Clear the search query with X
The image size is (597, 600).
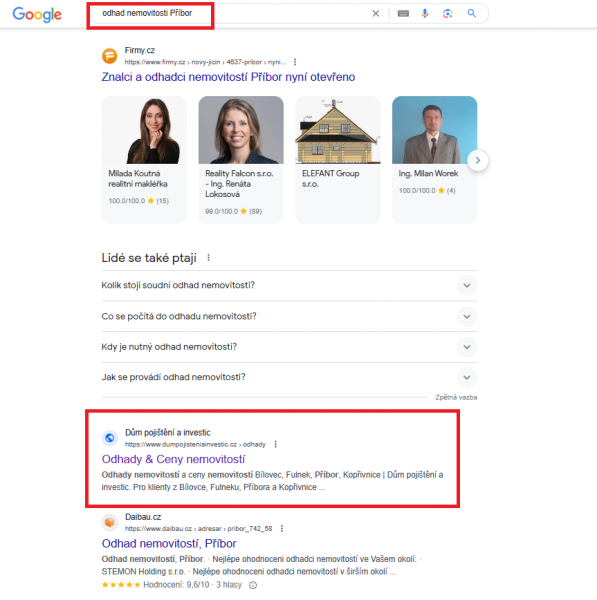pos(376,14)
